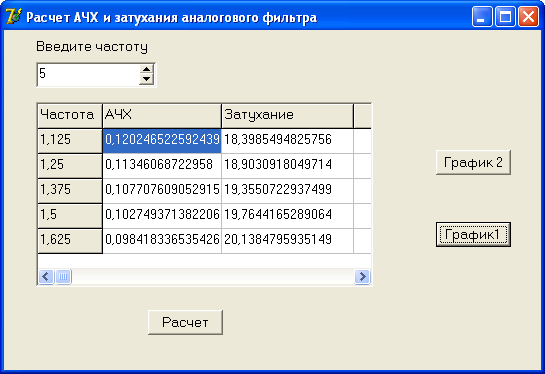
Task: Open График1 chart
Action: coord(473,235)
